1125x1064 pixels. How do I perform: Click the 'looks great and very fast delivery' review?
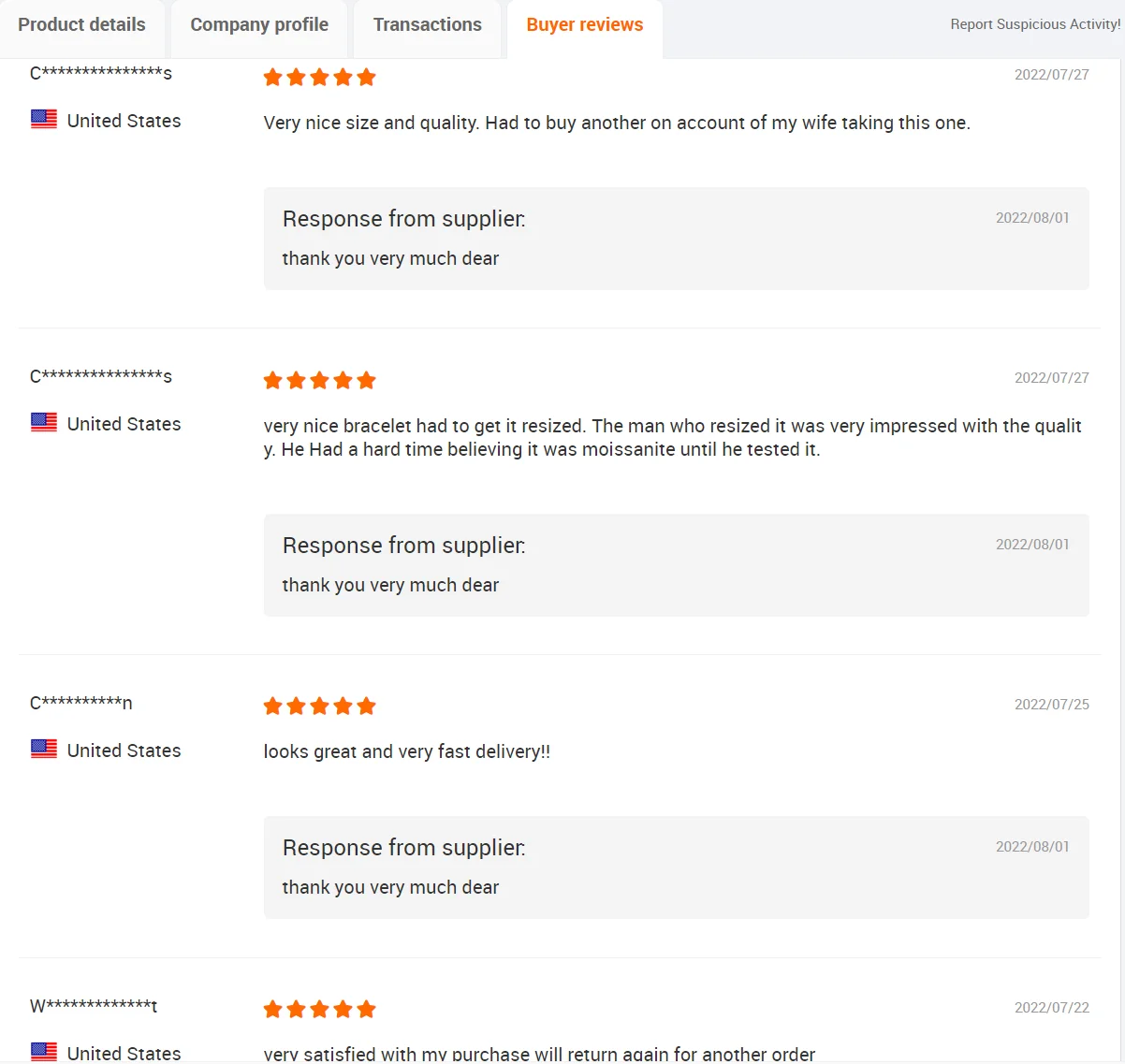(406, 751)
